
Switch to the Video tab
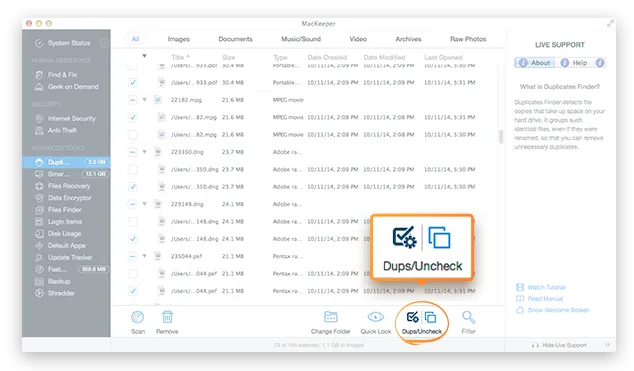[x=358, y=39]
